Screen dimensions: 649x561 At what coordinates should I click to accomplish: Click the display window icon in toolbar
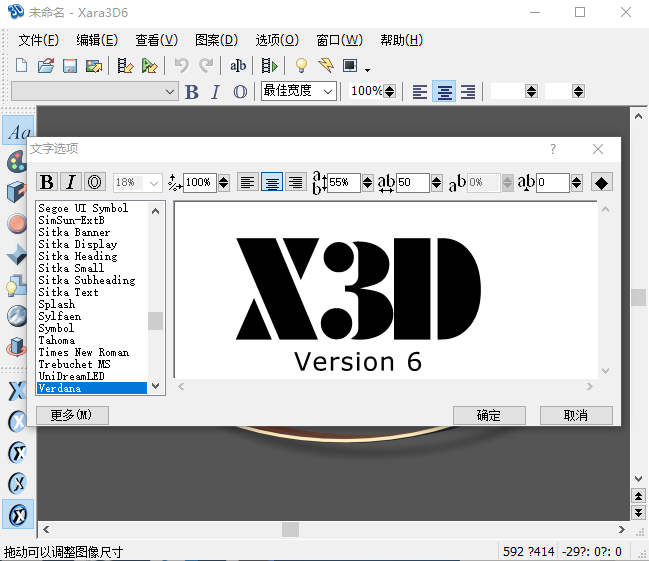click(x=350, y=65)
